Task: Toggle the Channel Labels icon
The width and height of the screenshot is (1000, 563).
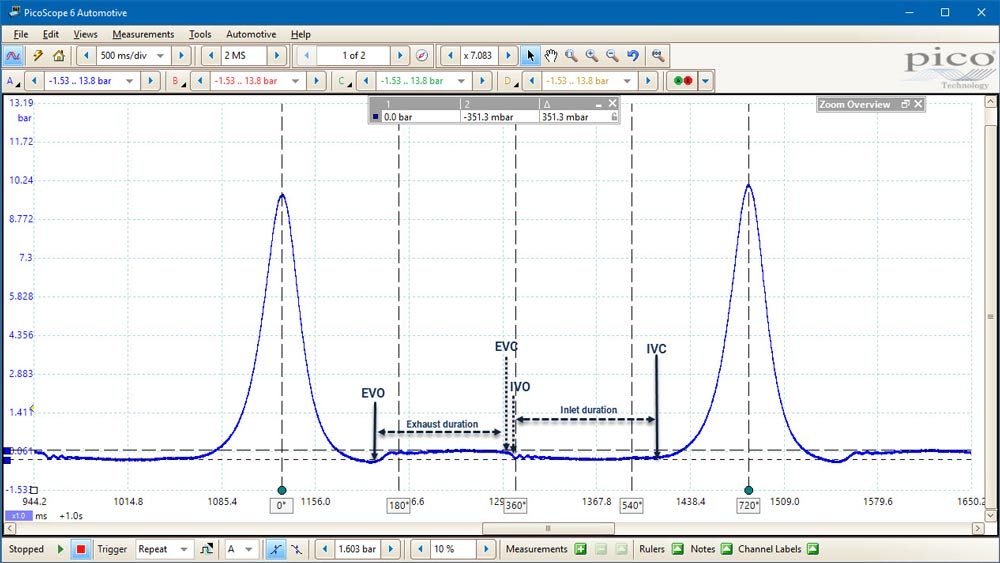Action: pos(812,549)
